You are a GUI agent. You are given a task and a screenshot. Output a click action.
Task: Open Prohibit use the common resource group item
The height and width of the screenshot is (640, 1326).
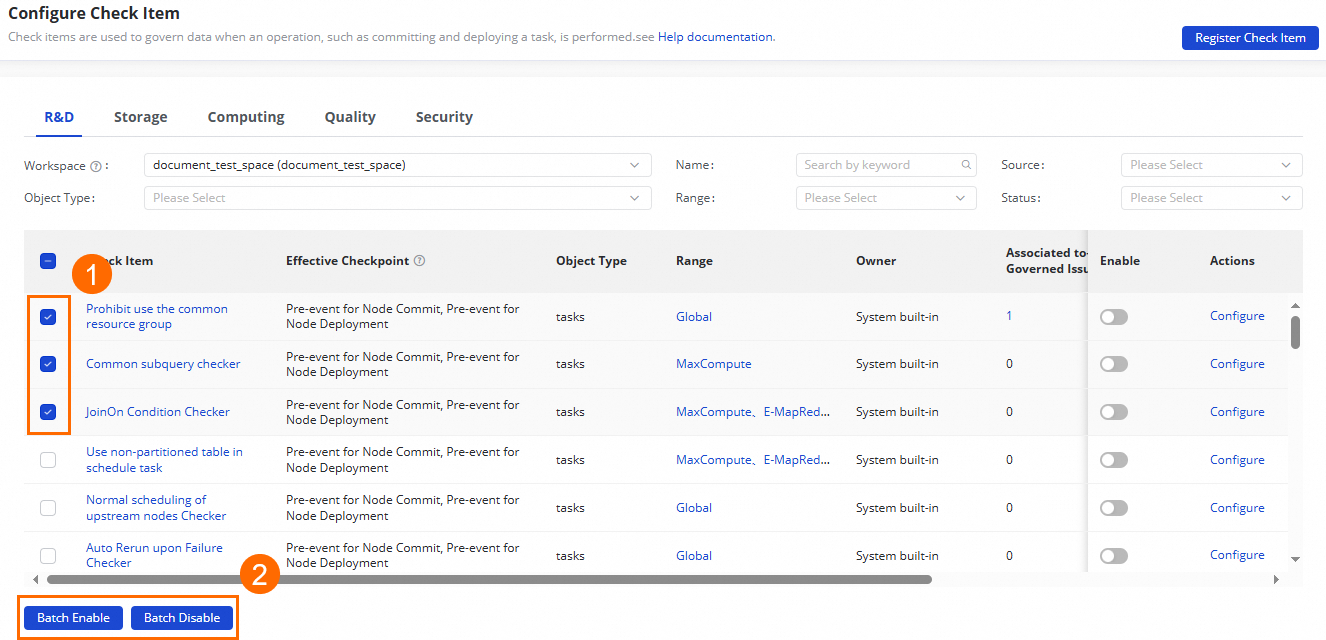click(157, 317)
